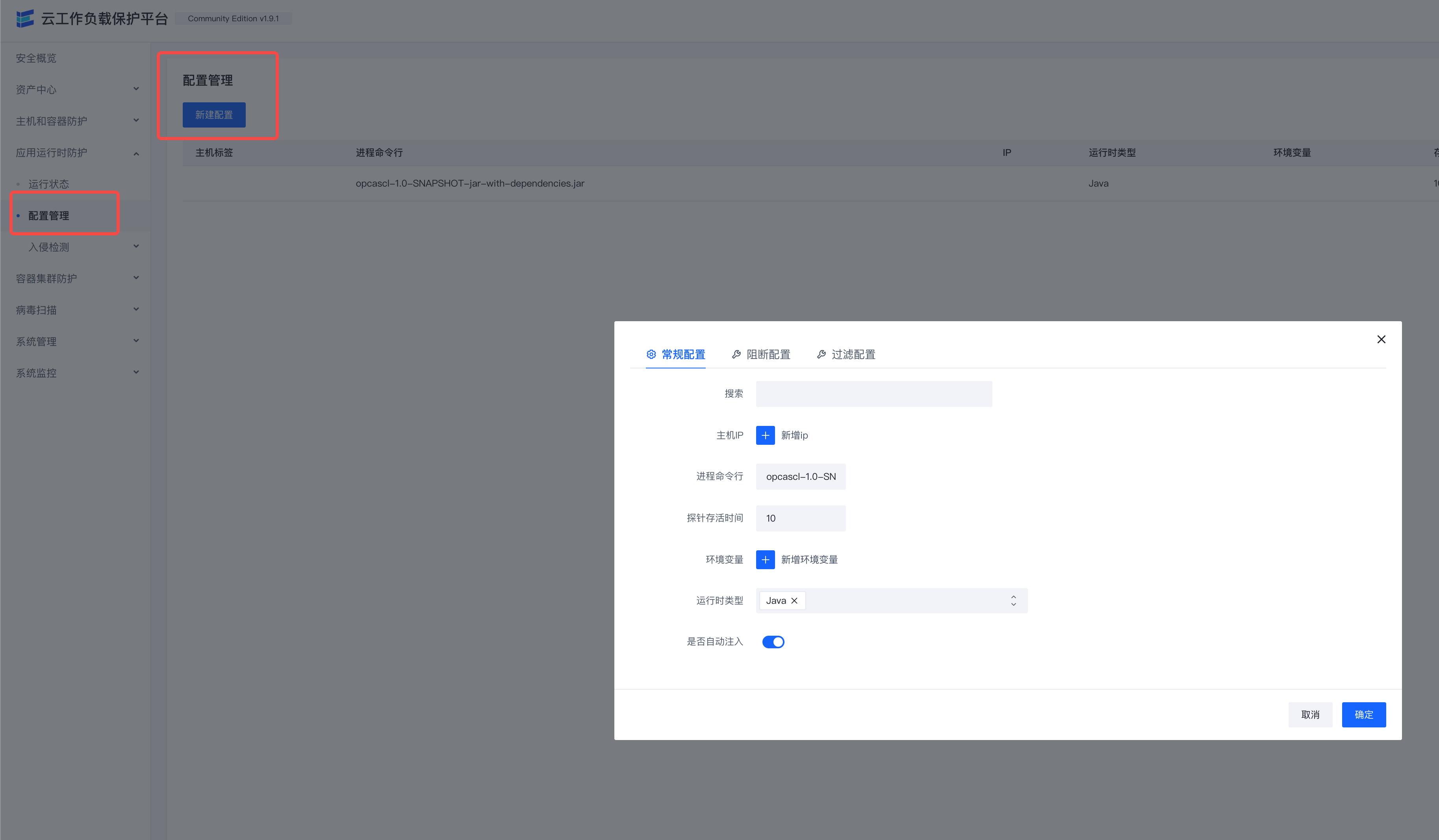Focus the 搜索 input field
Image resolution: width=1439 pixels, height=840 pixels.
(873, 394)
